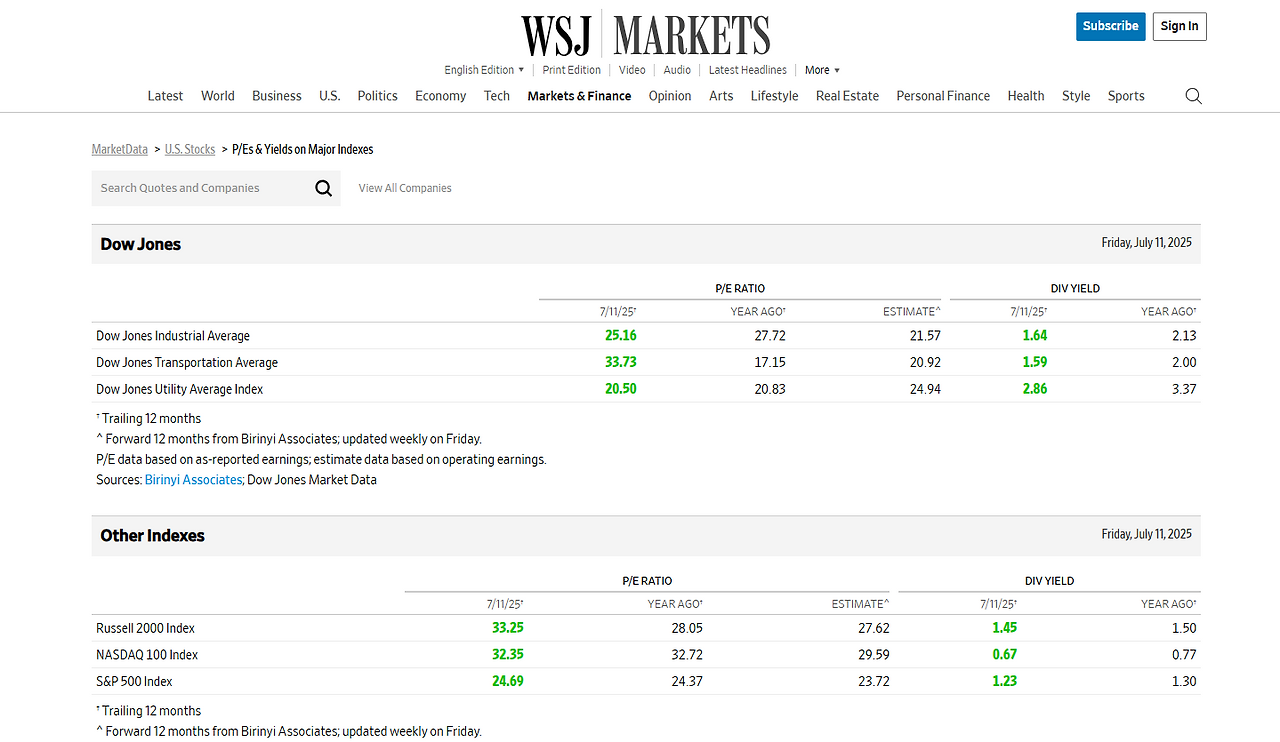This screenshot has width=1280, height=742.
Task: Click the Dow Jones section heading
Action: click(x=141, y=244)
